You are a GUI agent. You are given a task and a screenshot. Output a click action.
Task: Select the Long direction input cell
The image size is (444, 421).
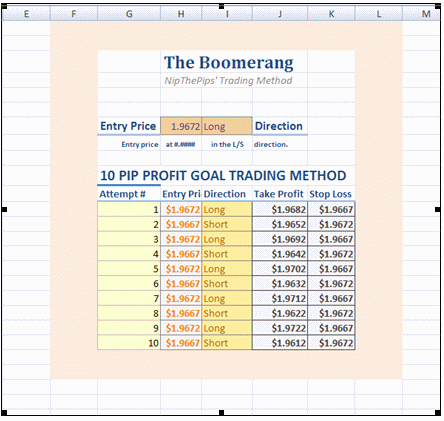point(227,126)
